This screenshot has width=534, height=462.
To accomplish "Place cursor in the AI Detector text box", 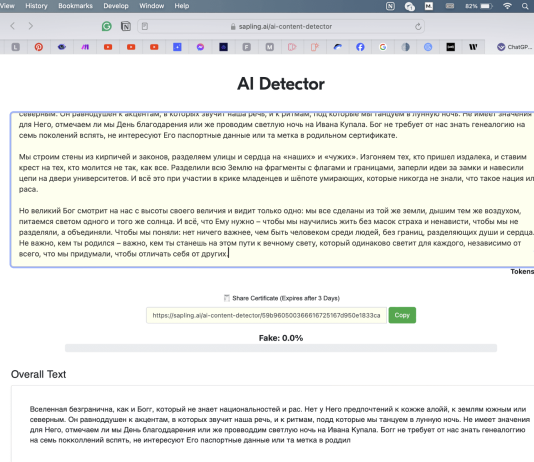I will (272, 190).
